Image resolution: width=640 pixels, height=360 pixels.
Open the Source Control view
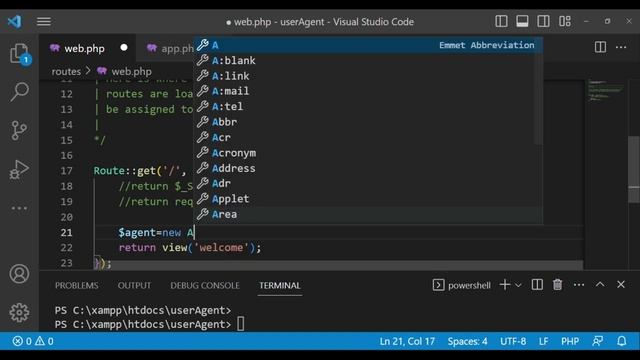click(x=19, y=131)
